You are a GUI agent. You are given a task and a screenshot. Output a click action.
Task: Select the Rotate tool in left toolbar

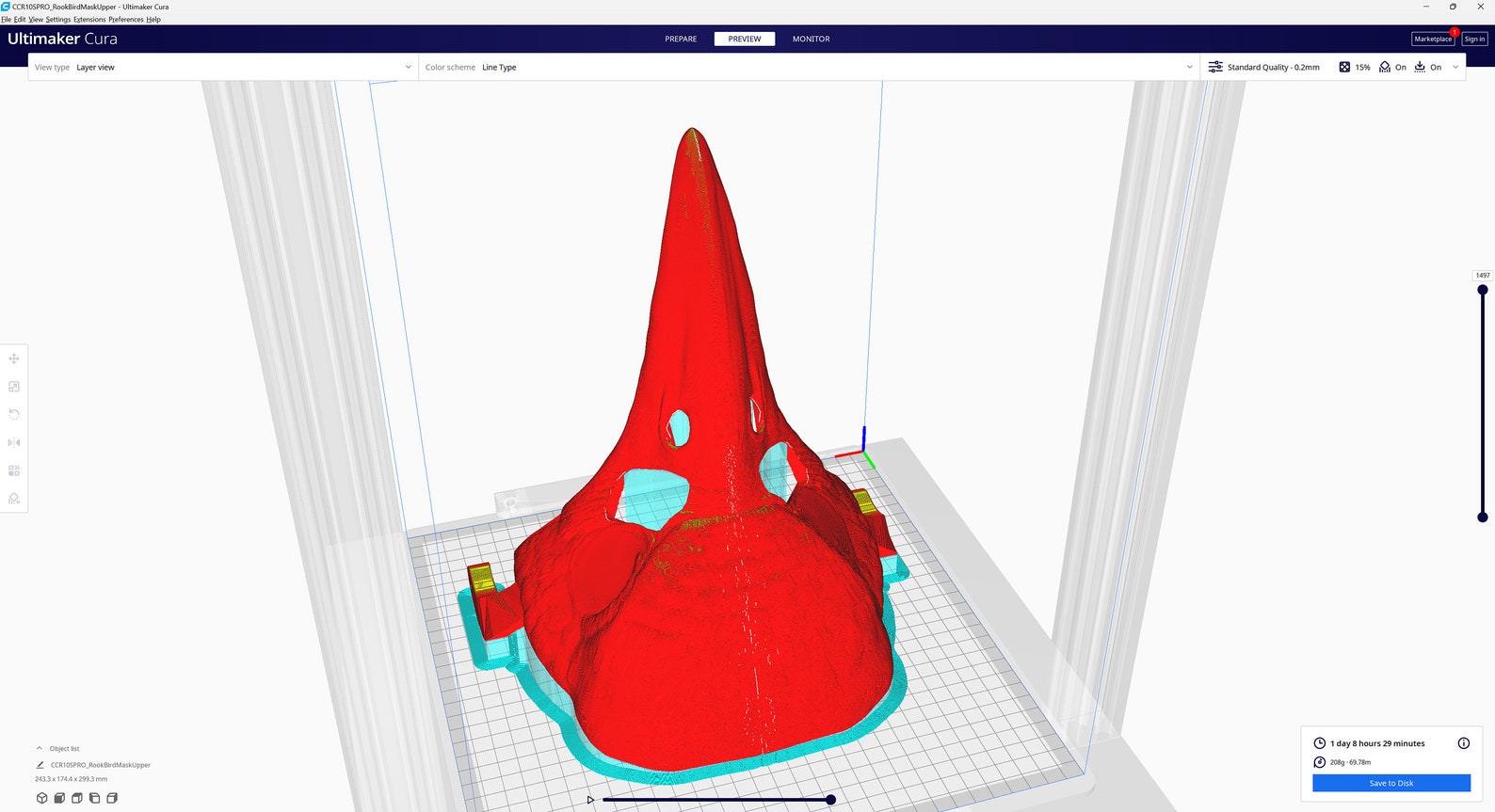click(x=14, y=414)
